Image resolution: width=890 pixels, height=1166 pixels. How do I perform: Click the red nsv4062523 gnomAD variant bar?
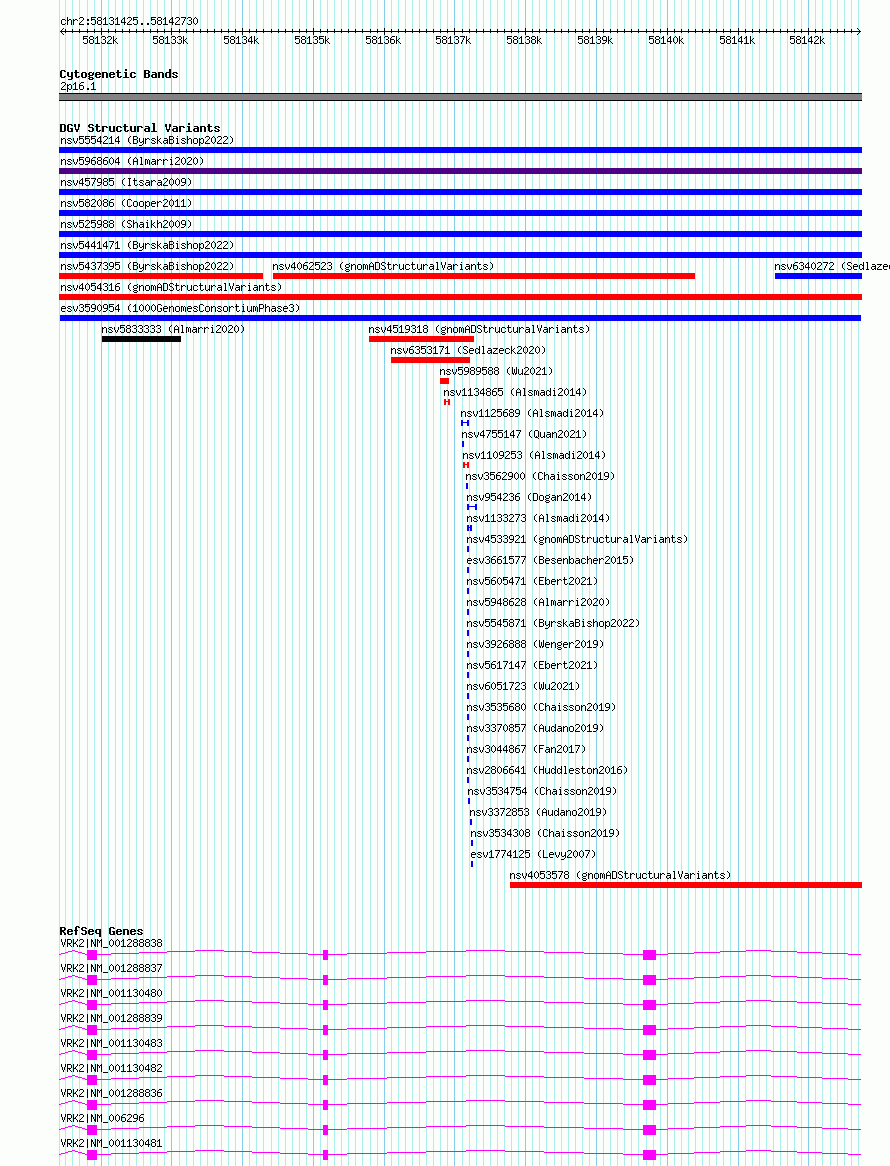pyautogui.click(x=484, y=276)
